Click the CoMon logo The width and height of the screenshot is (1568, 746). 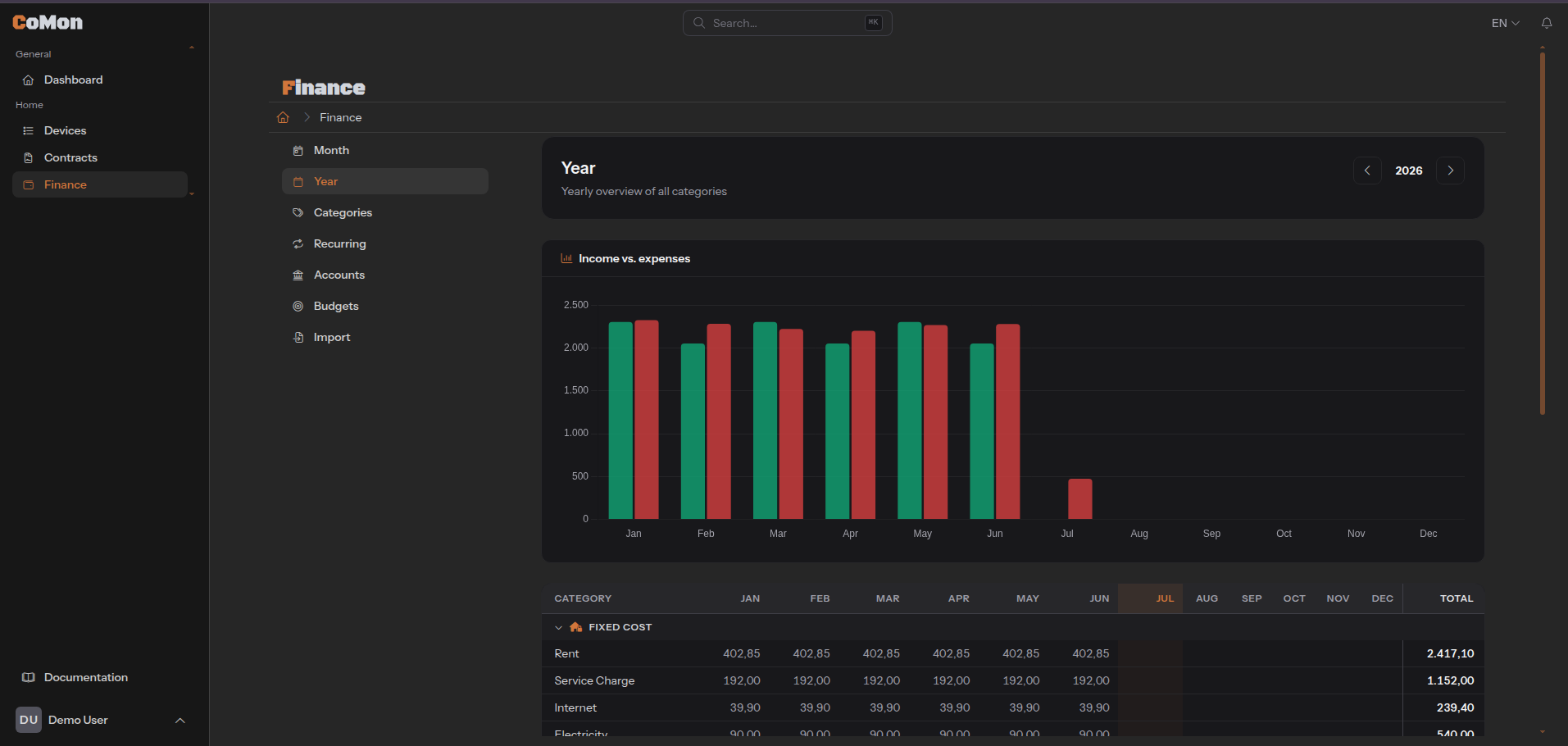click(x=48, y=22)
